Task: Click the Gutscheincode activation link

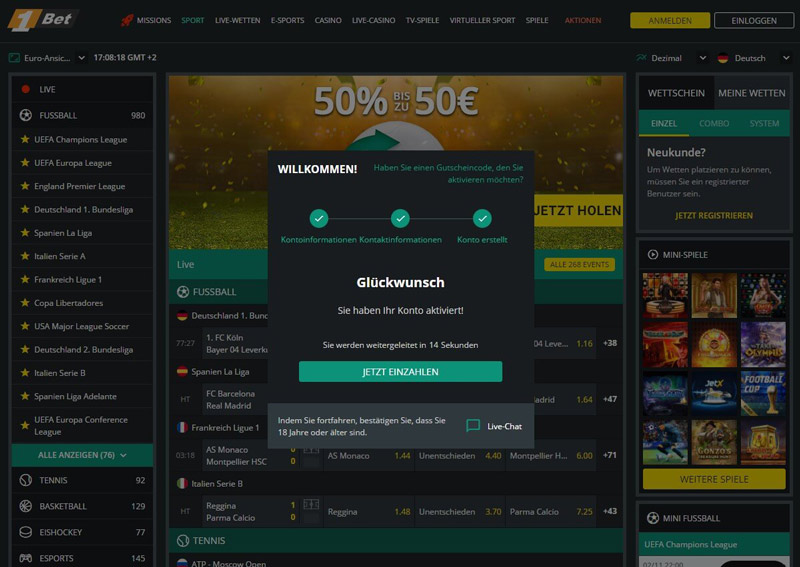Action: point(448,174)
